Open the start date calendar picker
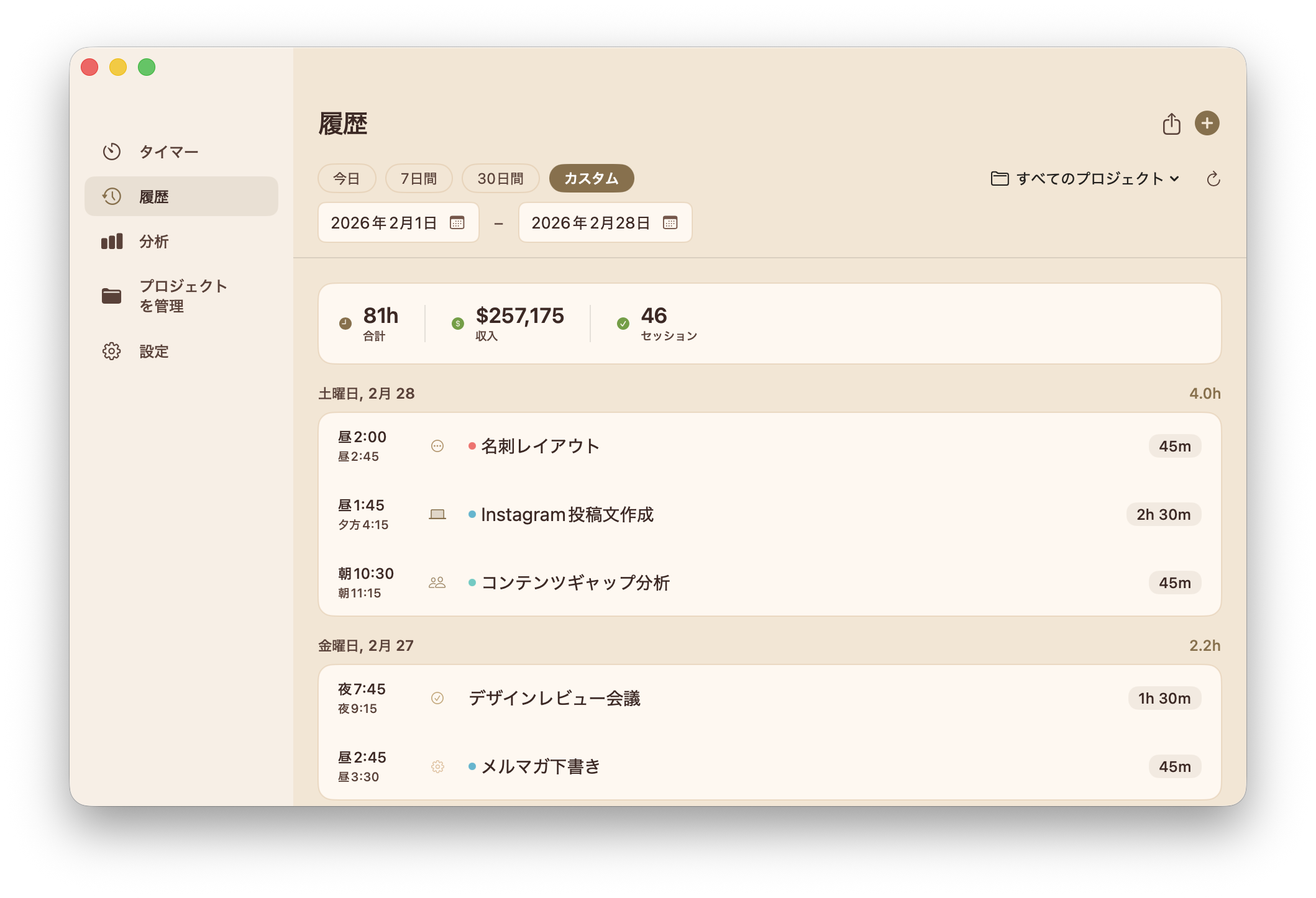The image size is (1316, 898). click(457, 222)
